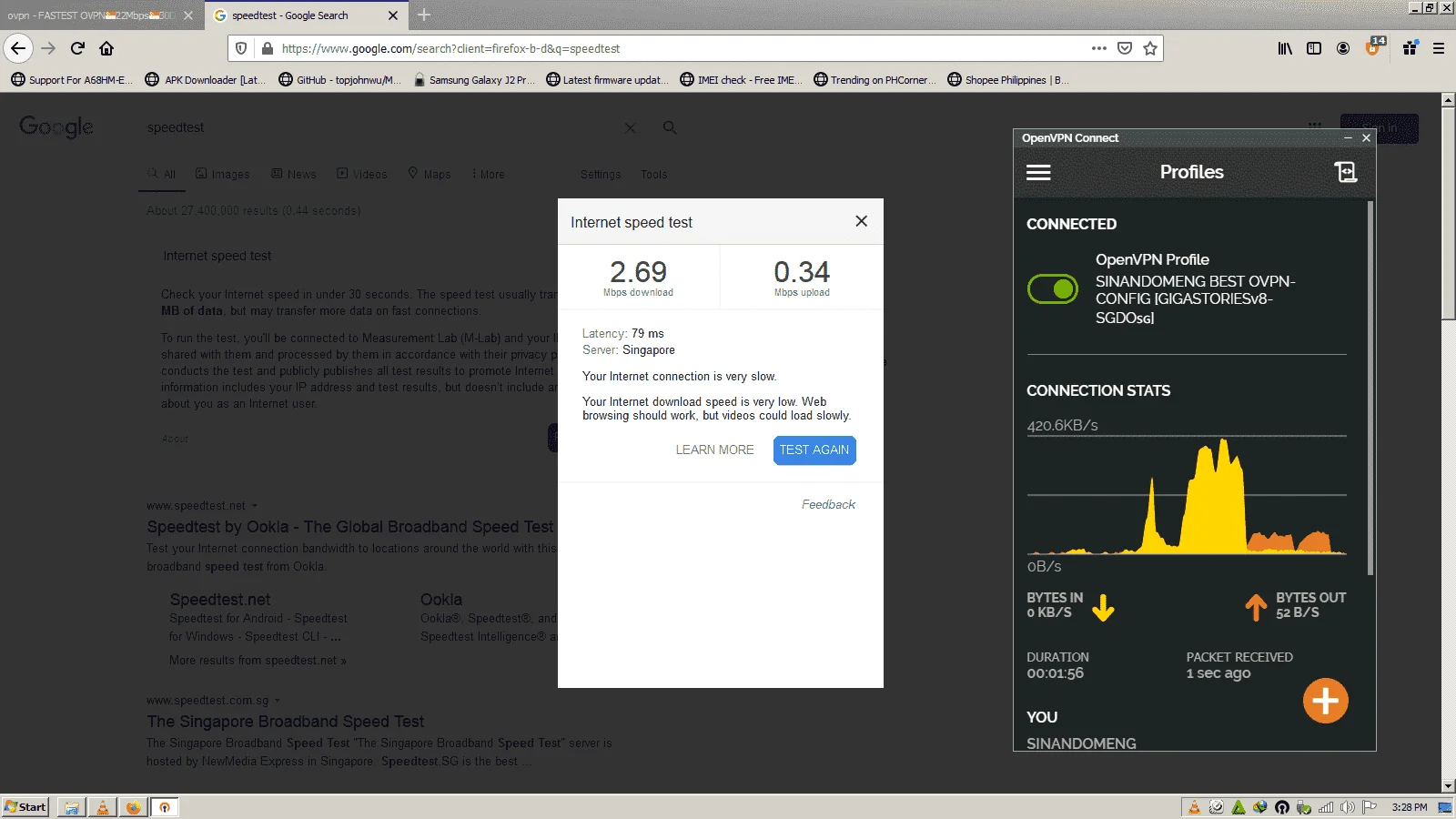Click the network signal tray icon

click(1326, 807)
